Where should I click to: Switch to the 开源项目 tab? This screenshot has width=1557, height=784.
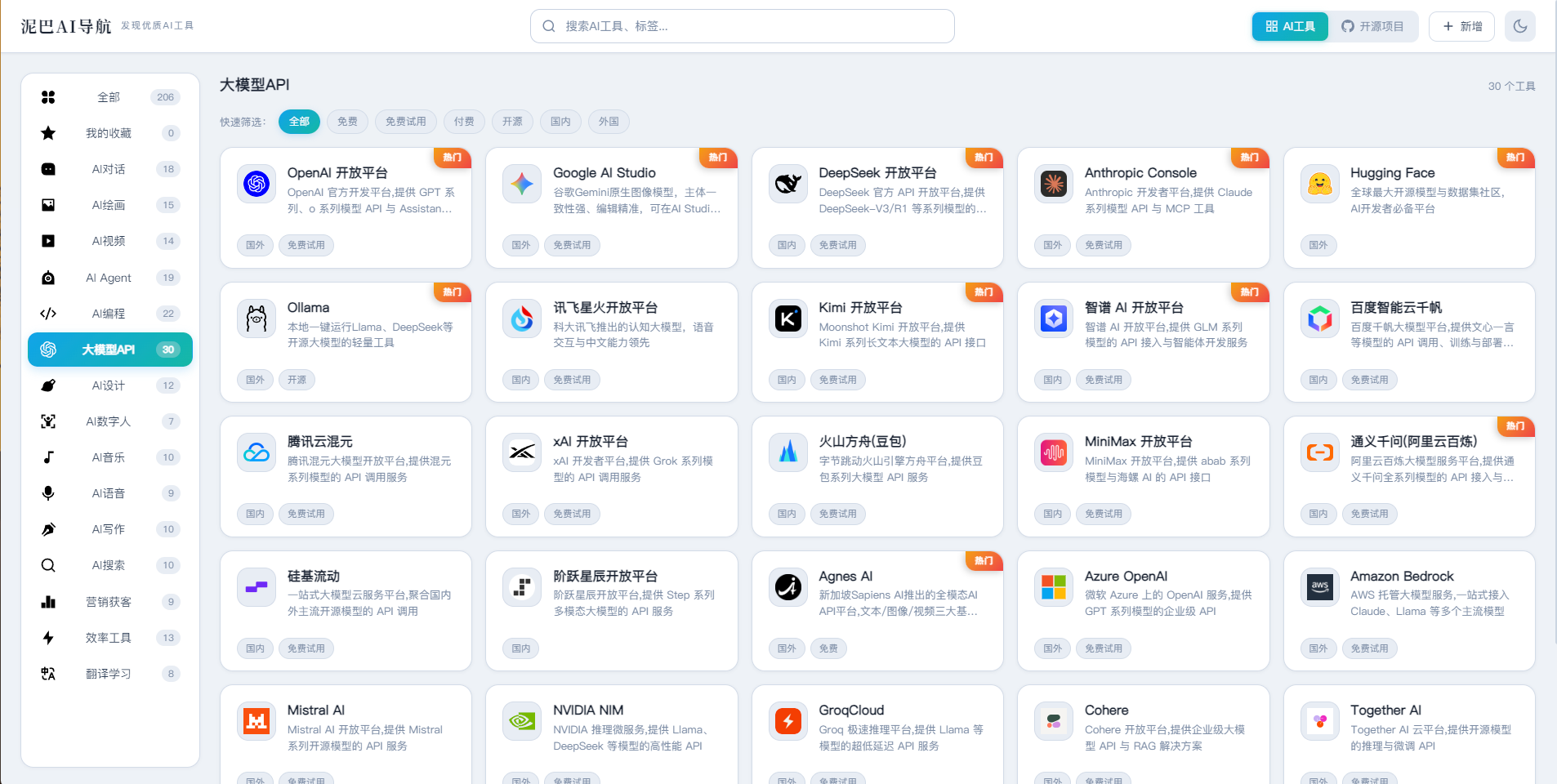(1373, 26)
